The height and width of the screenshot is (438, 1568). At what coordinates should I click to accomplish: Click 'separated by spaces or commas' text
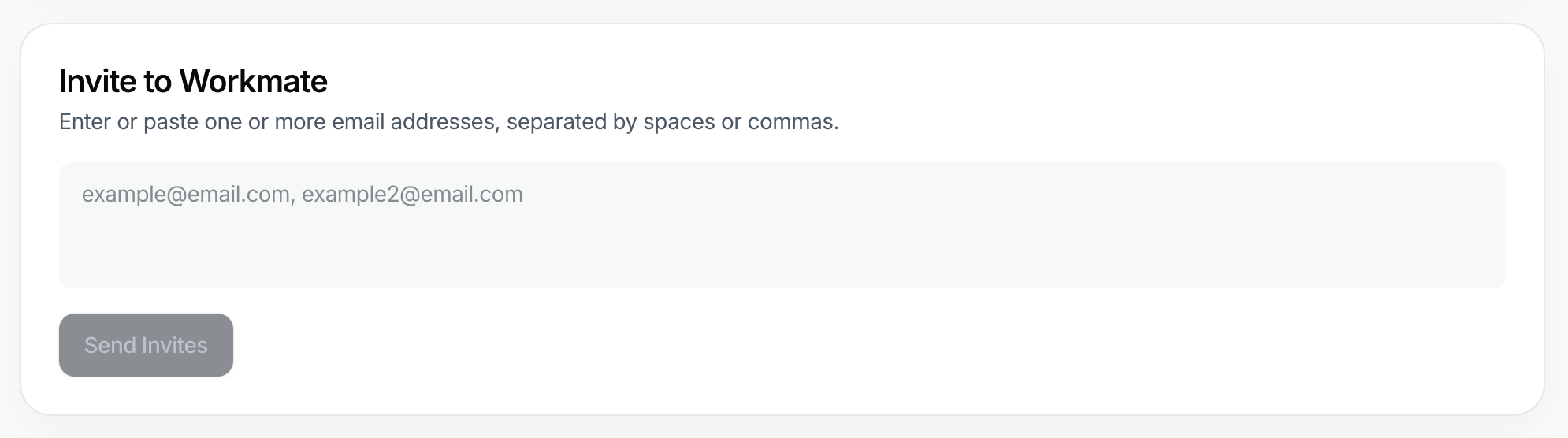coord(672,122)
